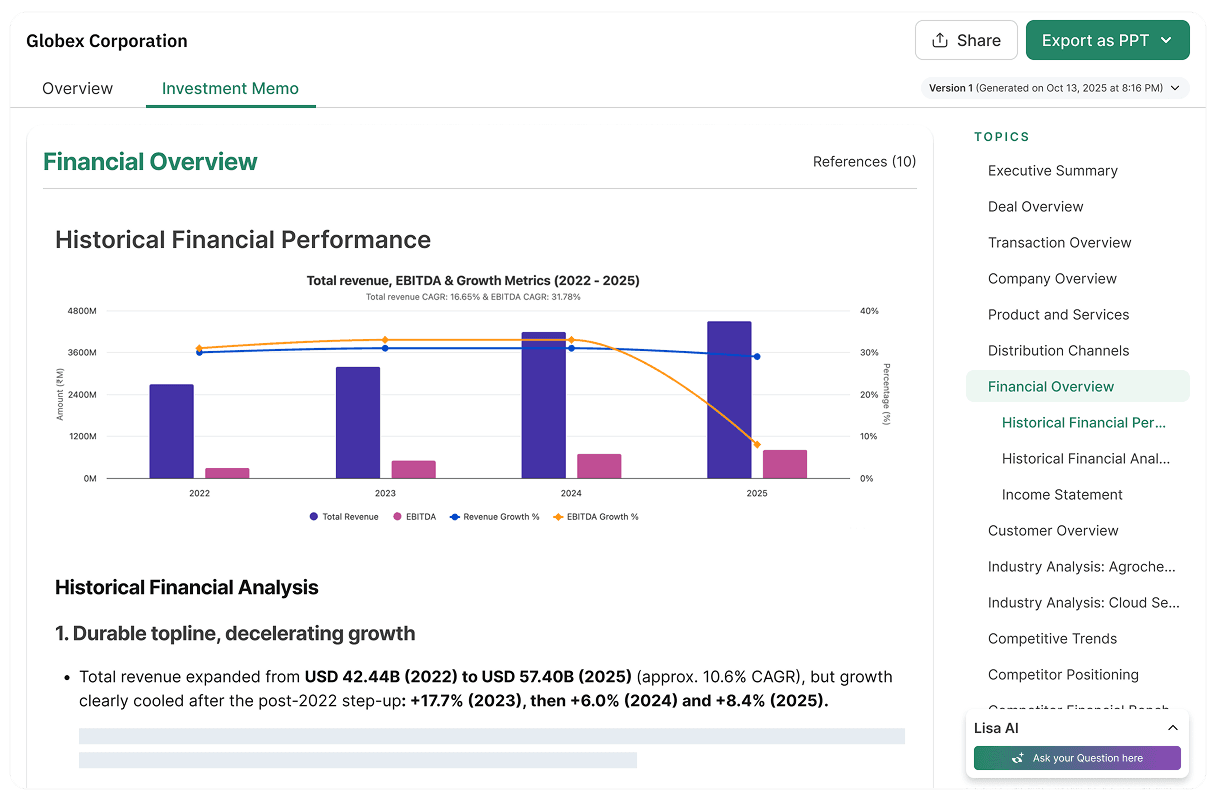Open Historical Financial Anal... subtopic
This screenshot has width=1216, height=800.
[x=1086, y=459]
